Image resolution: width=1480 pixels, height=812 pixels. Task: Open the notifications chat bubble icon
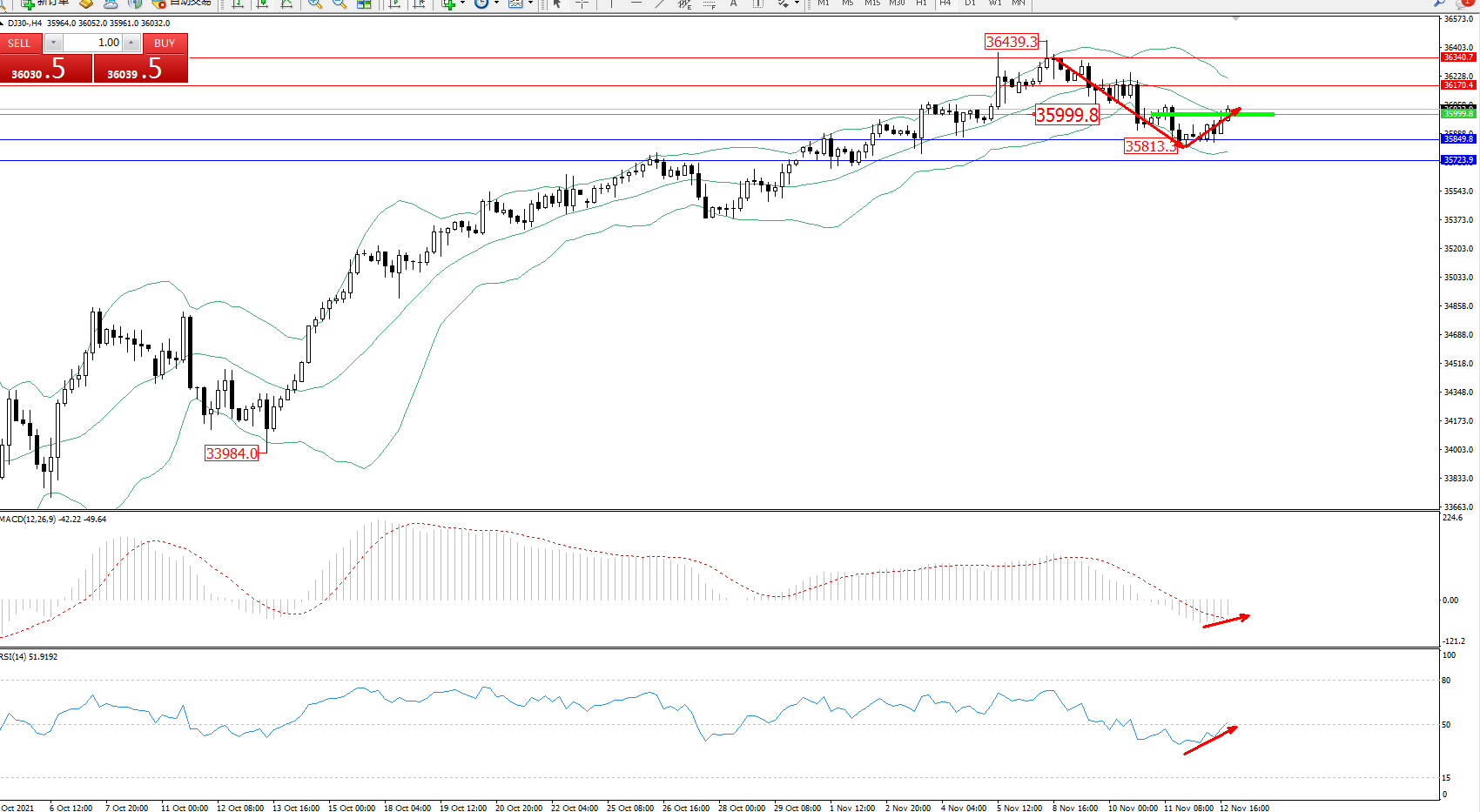[x=1464, y=3]
